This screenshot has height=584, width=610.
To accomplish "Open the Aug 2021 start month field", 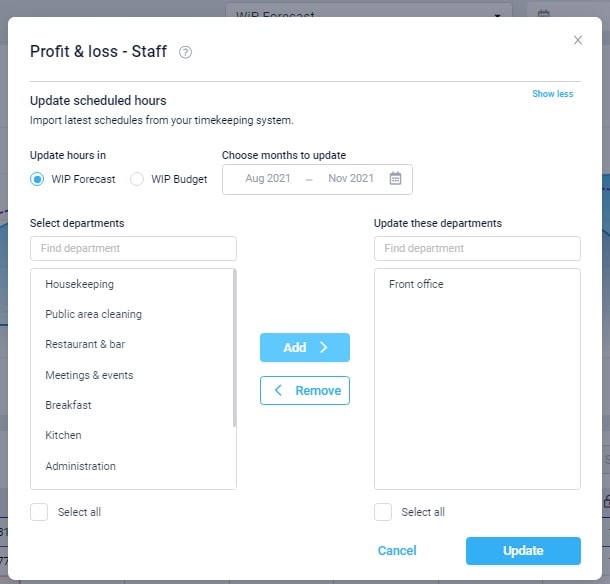I will (x=268, y=179).
